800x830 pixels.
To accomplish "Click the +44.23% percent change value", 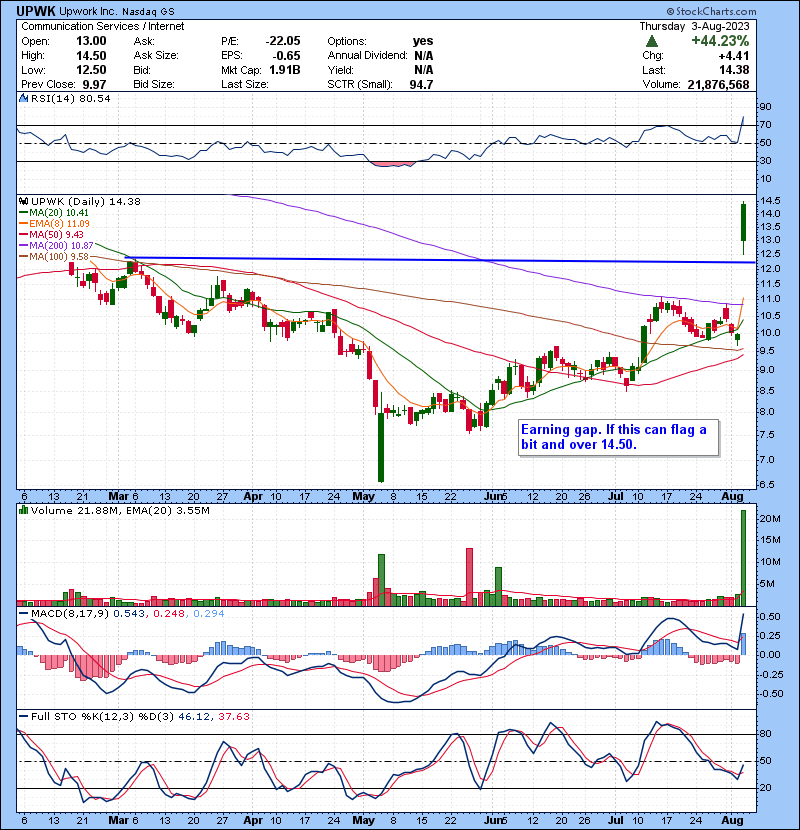I will pyautogui.click(x=720, y=41).
